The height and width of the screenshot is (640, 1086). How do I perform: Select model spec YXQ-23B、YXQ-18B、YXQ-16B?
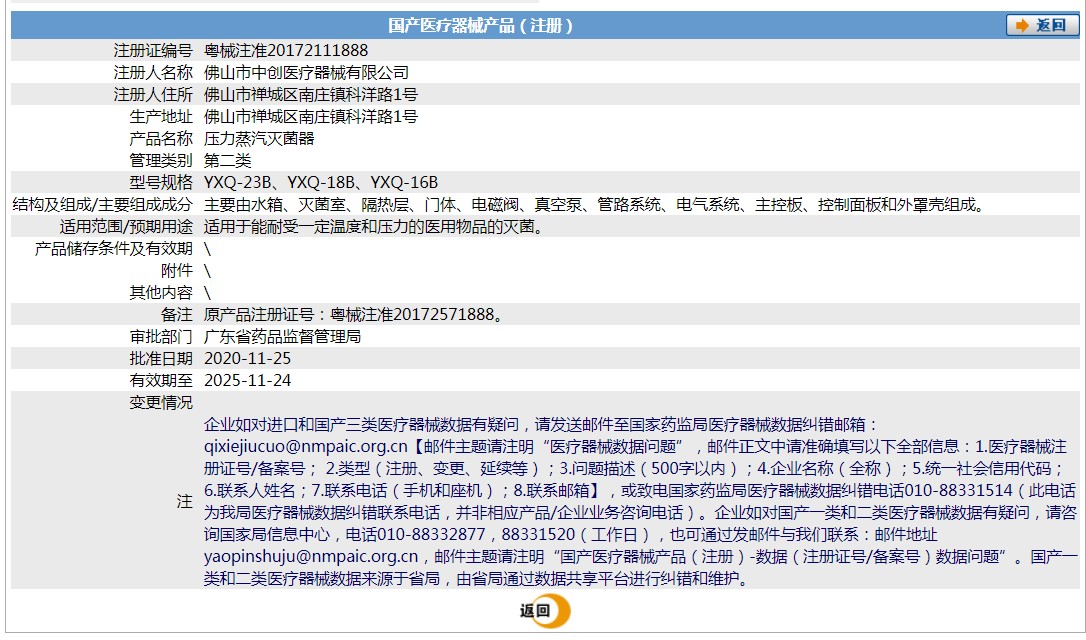[x=321, y=183]
